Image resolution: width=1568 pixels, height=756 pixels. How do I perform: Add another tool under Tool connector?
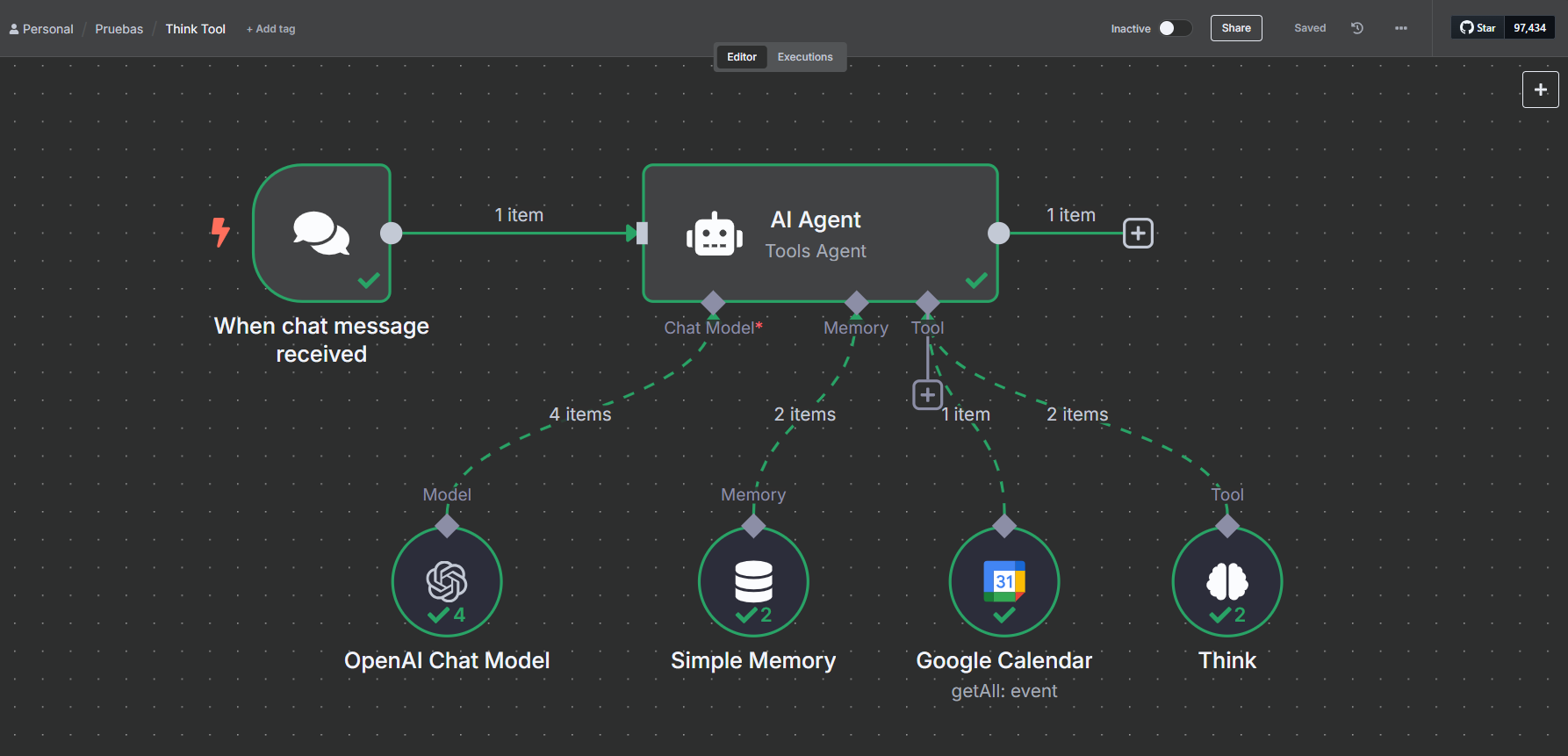[928, 395]
